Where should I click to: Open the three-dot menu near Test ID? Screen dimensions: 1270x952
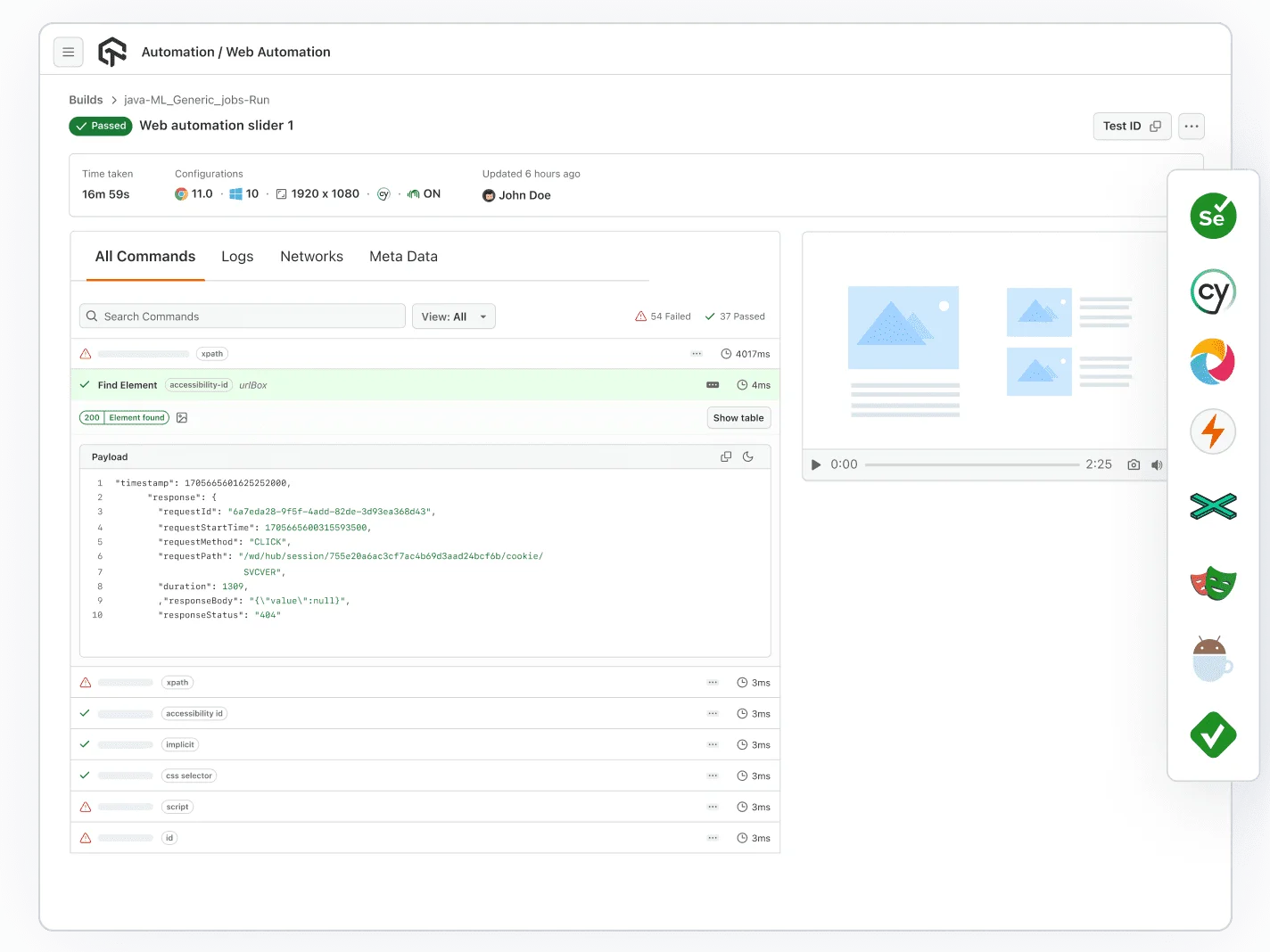pos(1191,126)
